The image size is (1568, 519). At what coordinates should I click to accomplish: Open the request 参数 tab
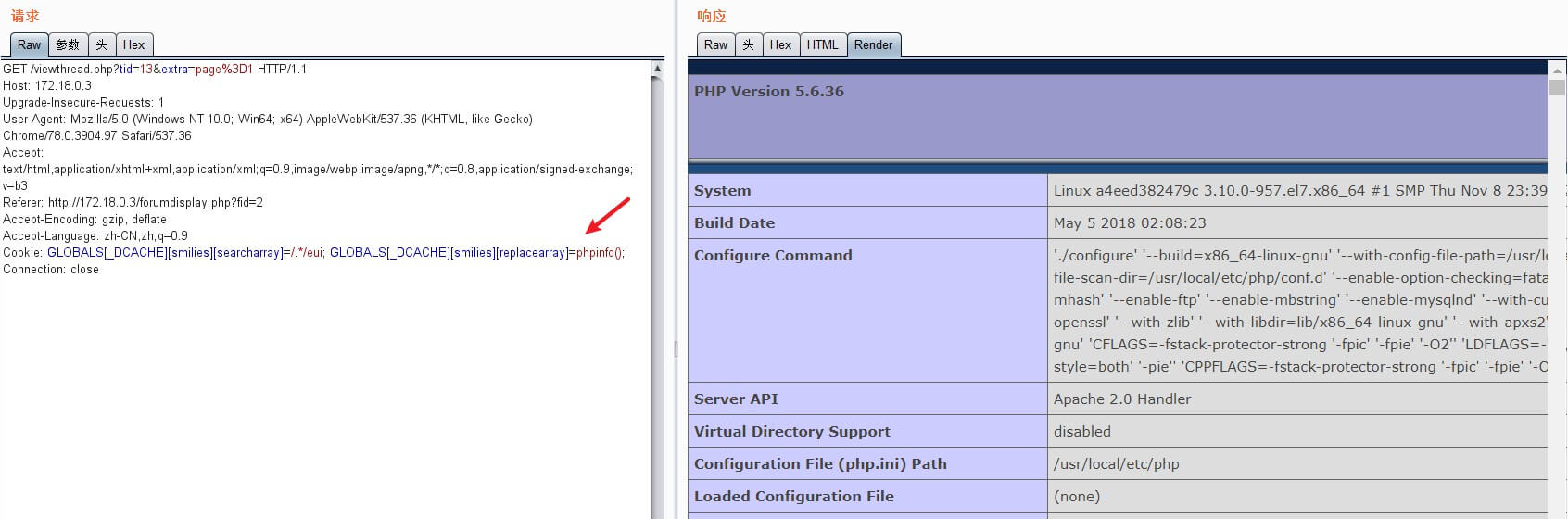tap(68, 44)
